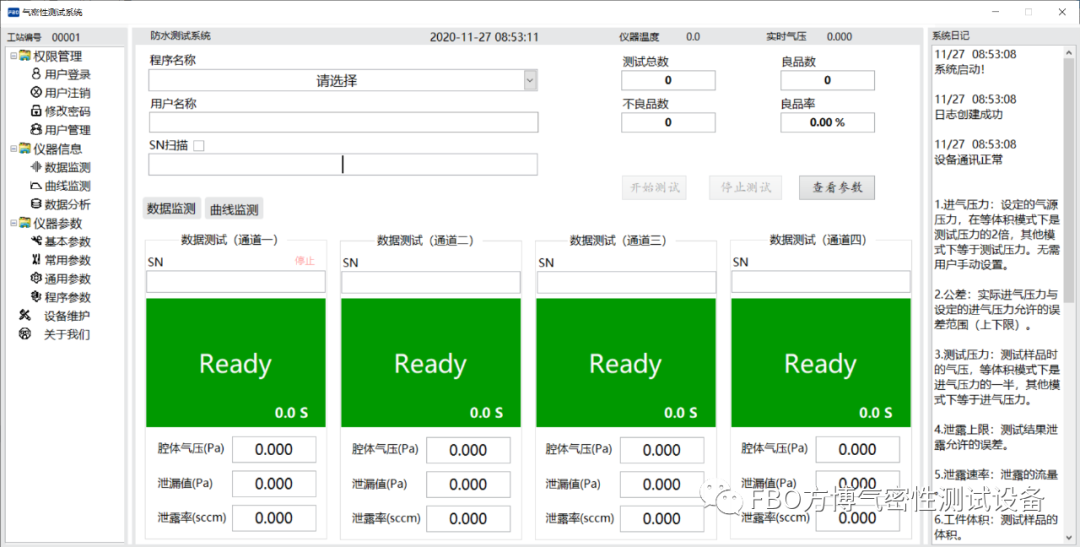Screen dimensions: 1080x547
Task: Open the 程序名称 请选择 dropdown
Action: click(530, 81)
